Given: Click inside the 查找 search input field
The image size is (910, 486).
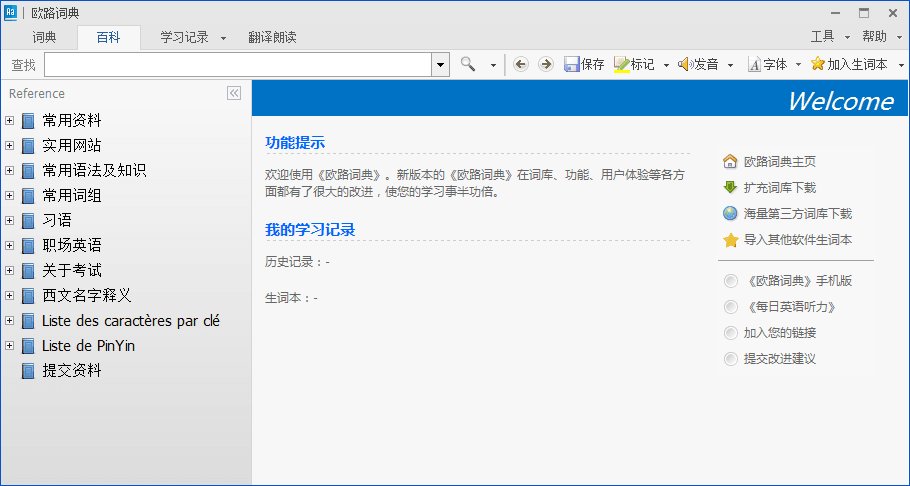Looking at the screenshot, I should [x=238, y=64].
